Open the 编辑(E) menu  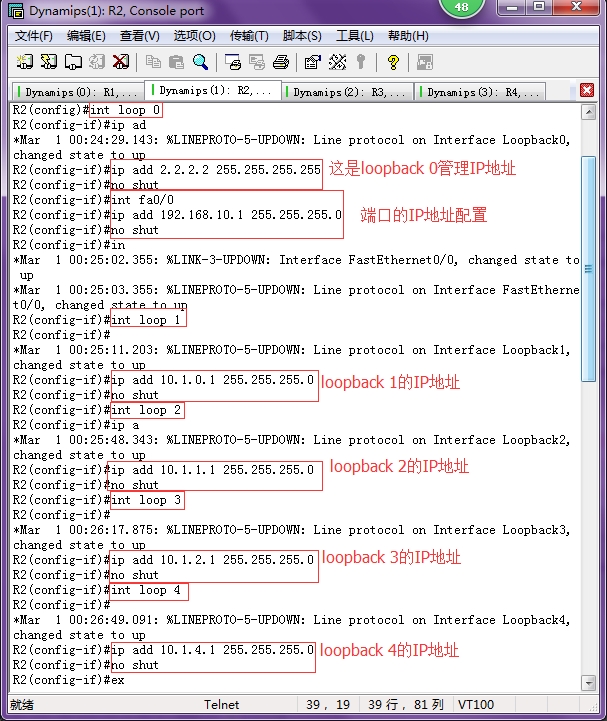click(x=86, y=36)
